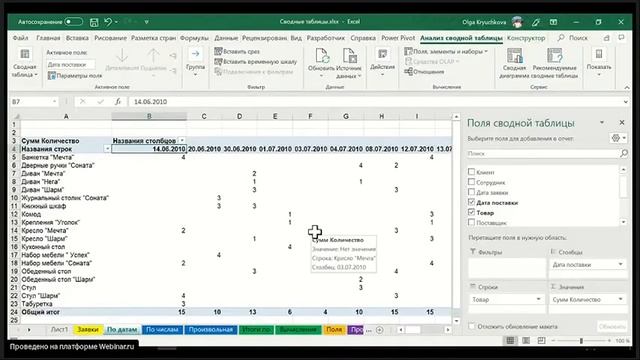Click the Save icon in title bar
The height and width of the screenshot is (360, 640).
[94, 22]
